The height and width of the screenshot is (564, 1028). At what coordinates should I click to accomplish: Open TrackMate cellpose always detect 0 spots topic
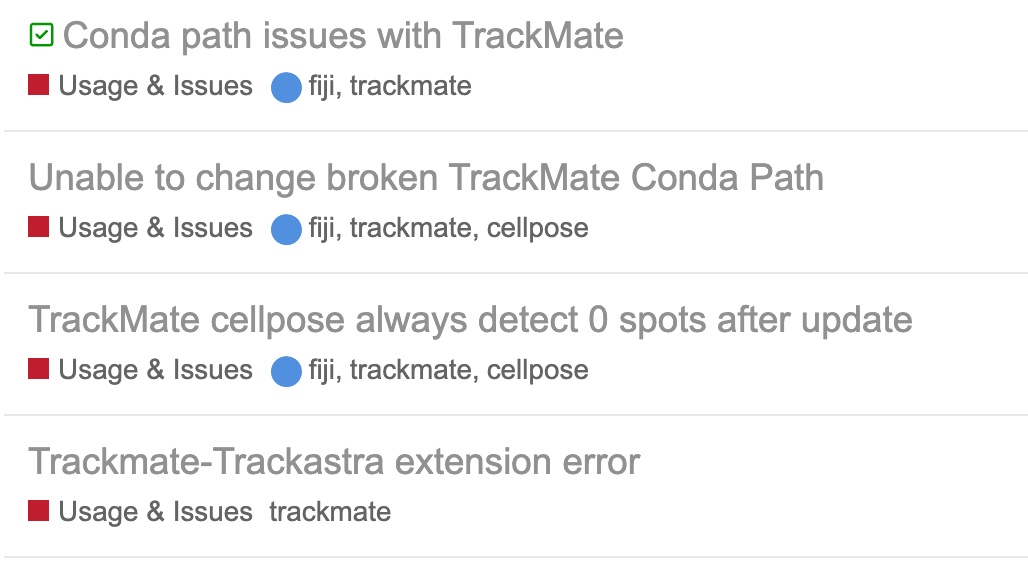coord(470,320)
